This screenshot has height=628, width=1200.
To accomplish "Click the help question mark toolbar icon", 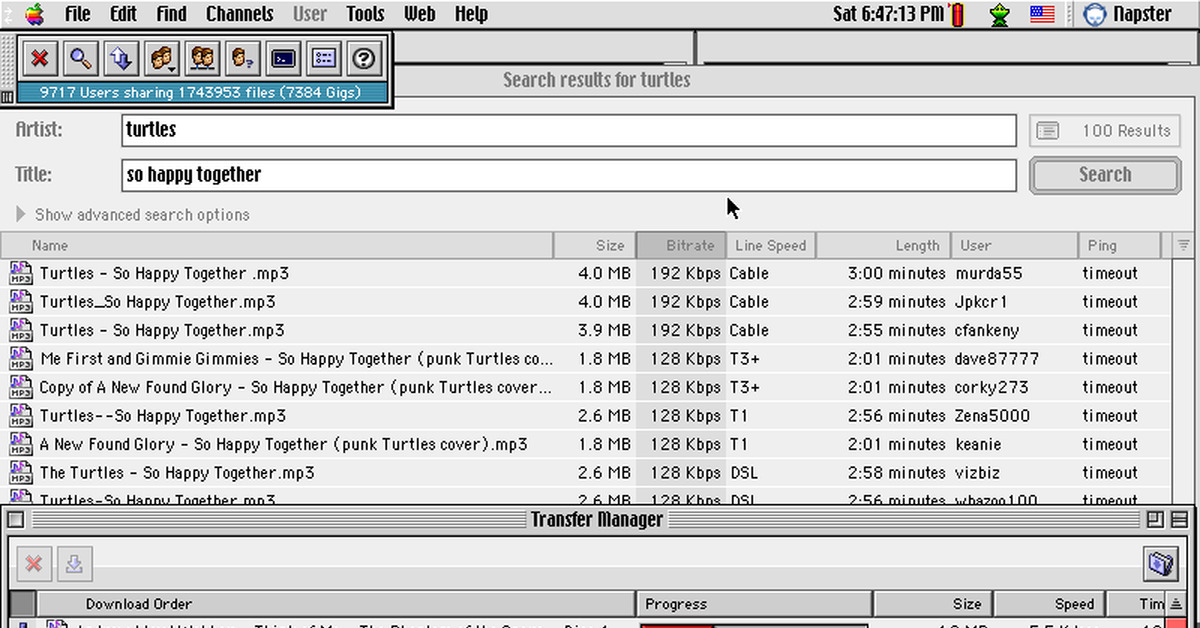I will pyautogui.click(x=364, y=59).
